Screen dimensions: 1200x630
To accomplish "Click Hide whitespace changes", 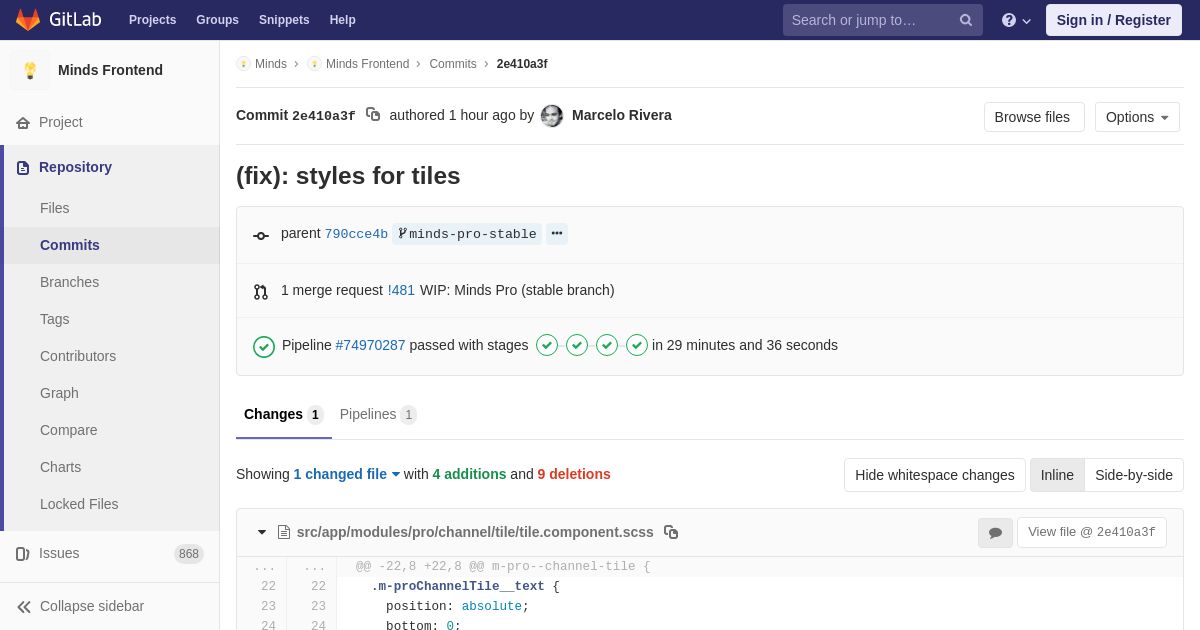I will [x=935, y=475].
